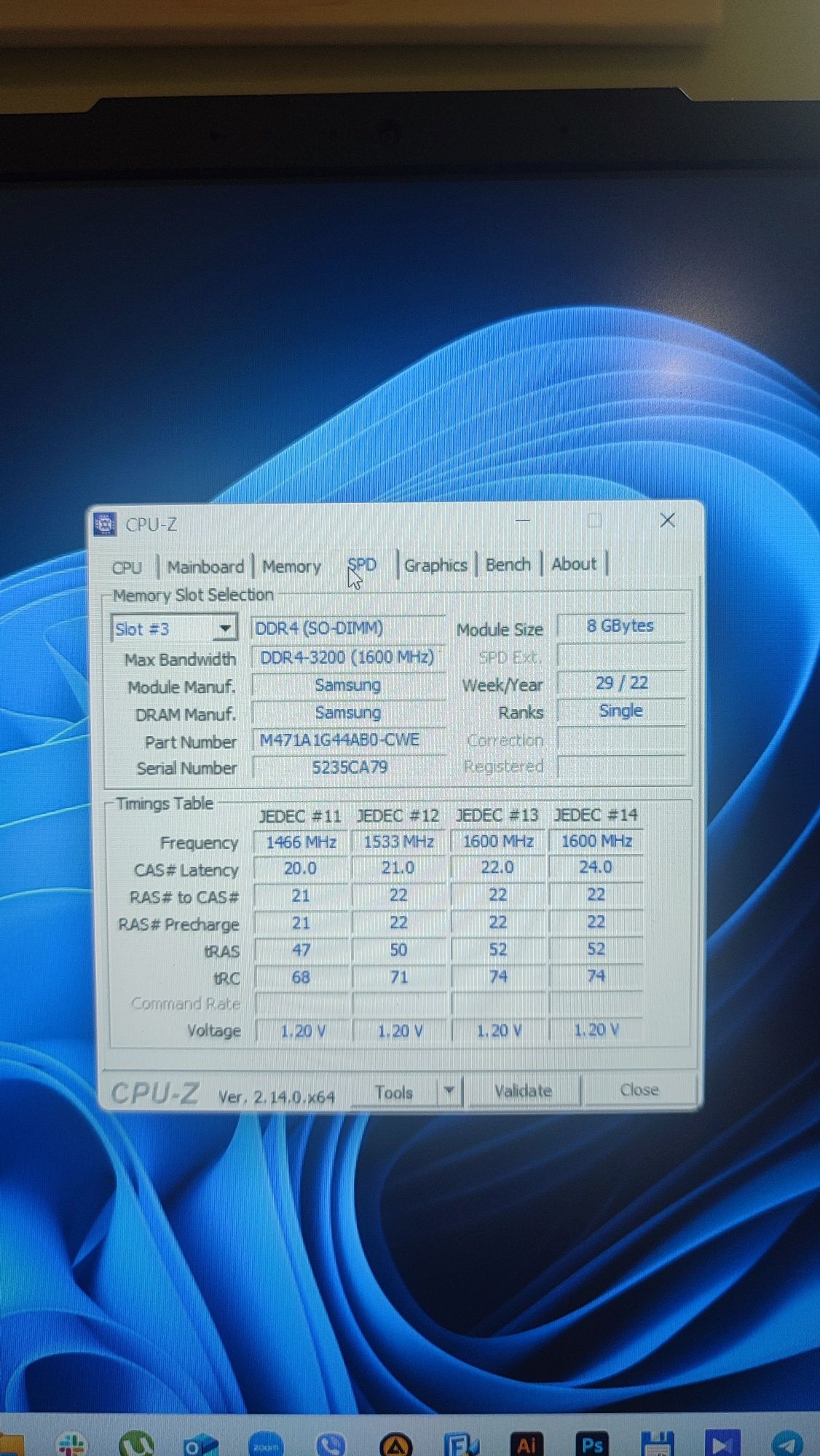Close the CPU-Z window with X
Image resolution: width=820 pixels, height=1456 pixels.
(x=667, y=521)
